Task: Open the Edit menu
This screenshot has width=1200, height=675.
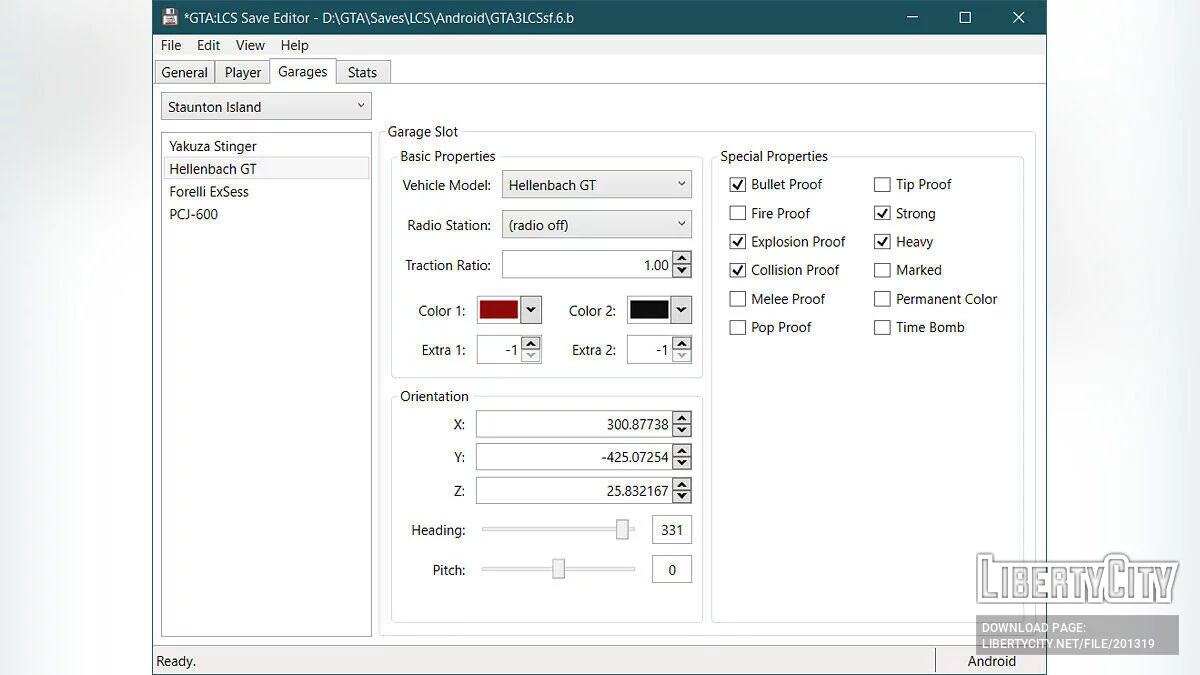Action: (208, 45)
